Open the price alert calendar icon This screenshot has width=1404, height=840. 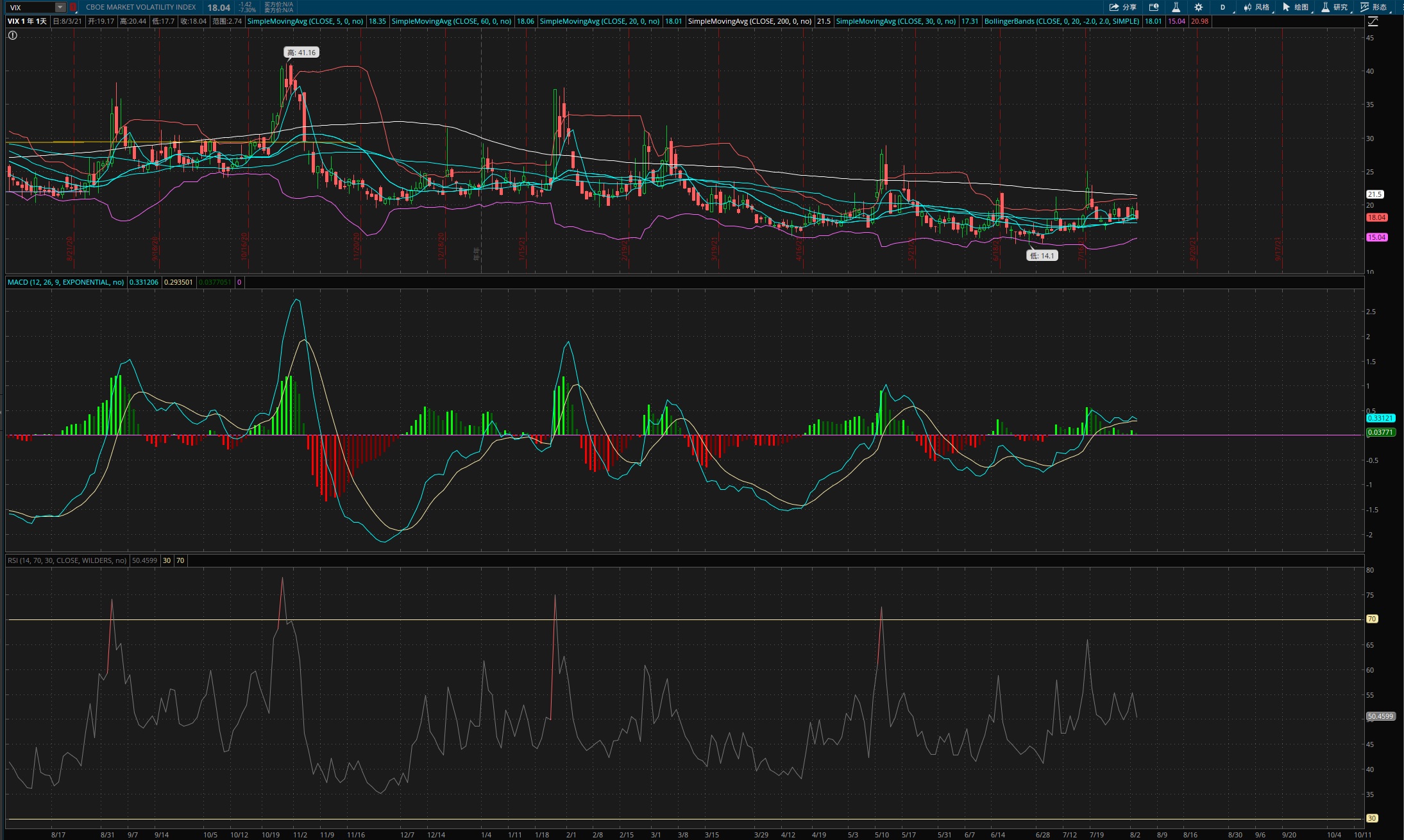coord(1154,7)
